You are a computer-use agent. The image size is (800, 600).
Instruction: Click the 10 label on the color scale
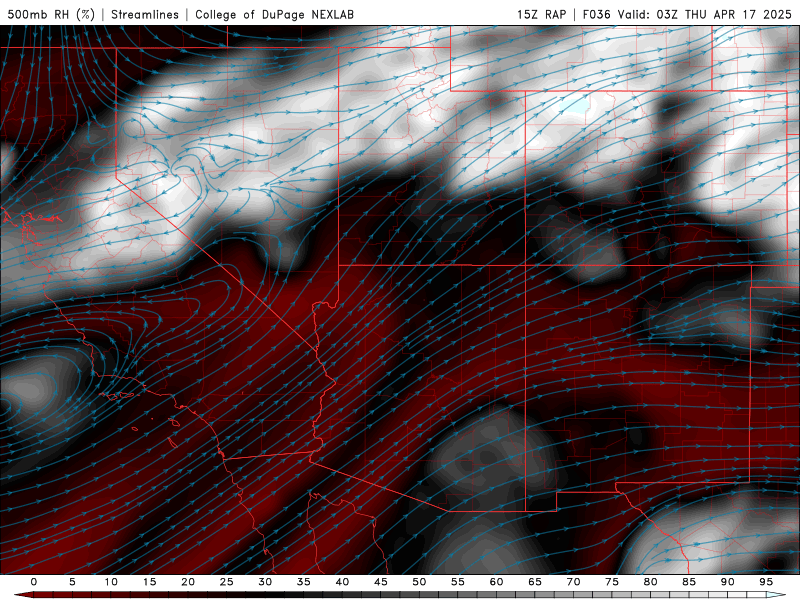point(111,582)
